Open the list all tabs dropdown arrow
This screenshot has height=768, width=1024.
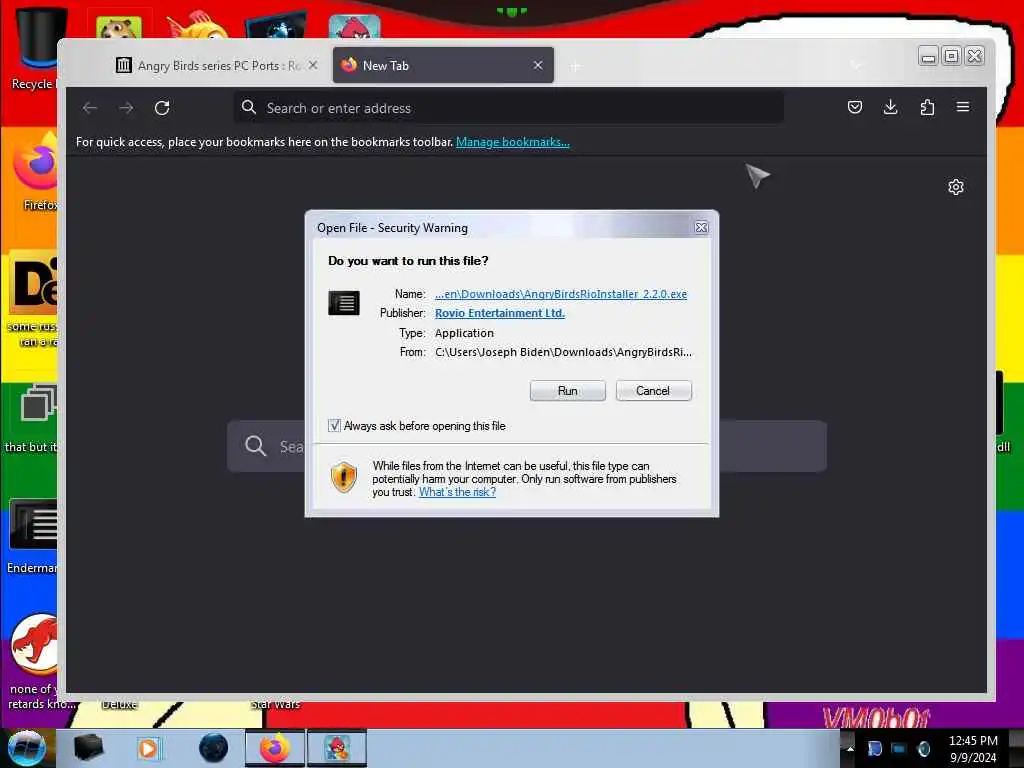click(x=856, y=65)
